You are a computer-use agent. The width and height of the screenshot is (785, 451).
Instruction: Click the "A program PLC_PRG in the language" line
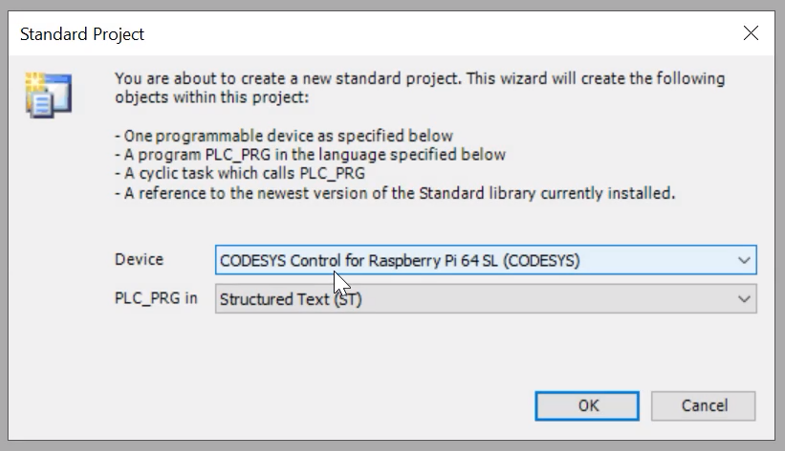(x=310, y=155)
